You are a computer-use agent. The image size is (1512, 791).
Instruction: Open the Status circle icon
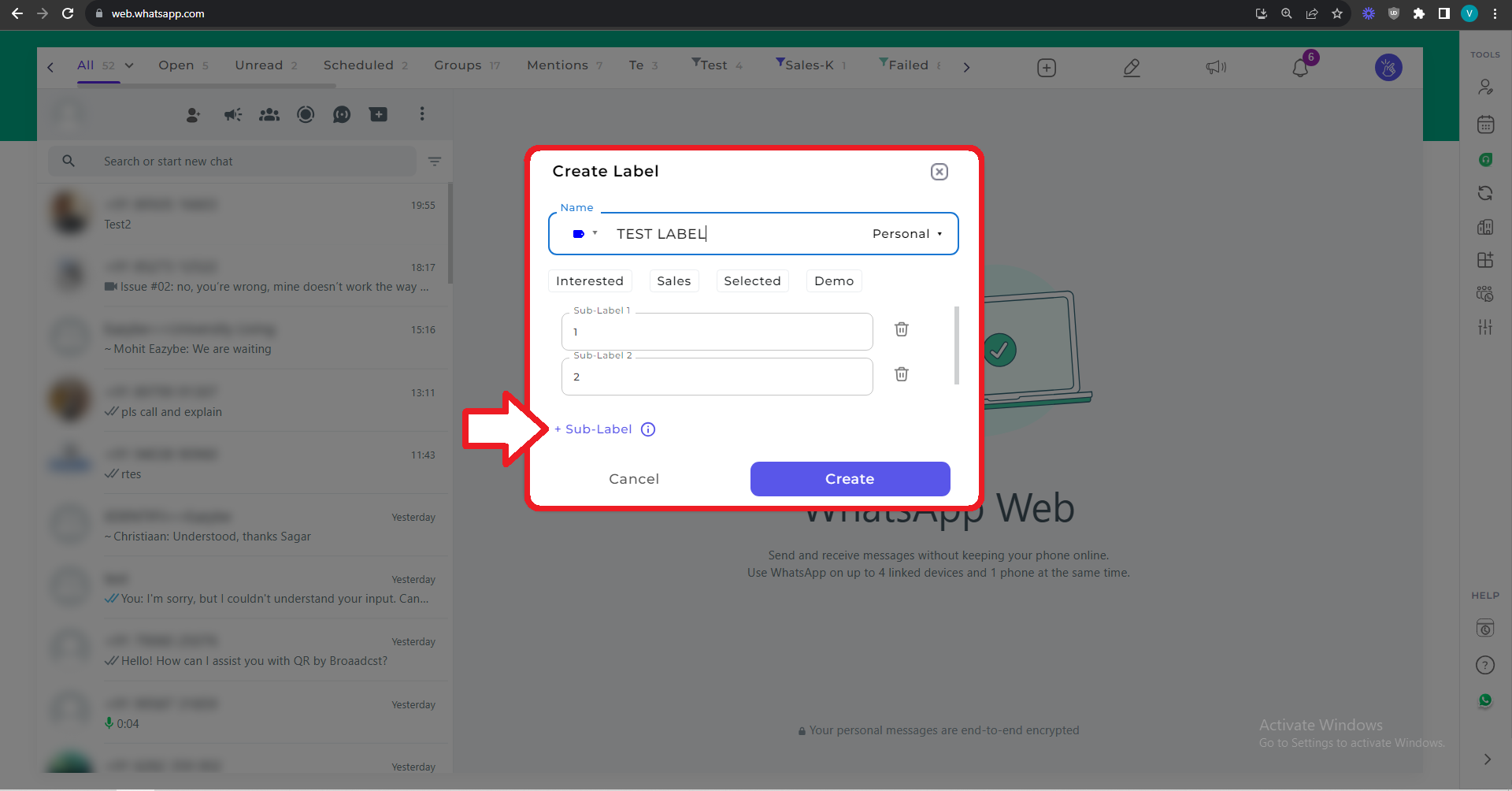click(x=306, y=115)
